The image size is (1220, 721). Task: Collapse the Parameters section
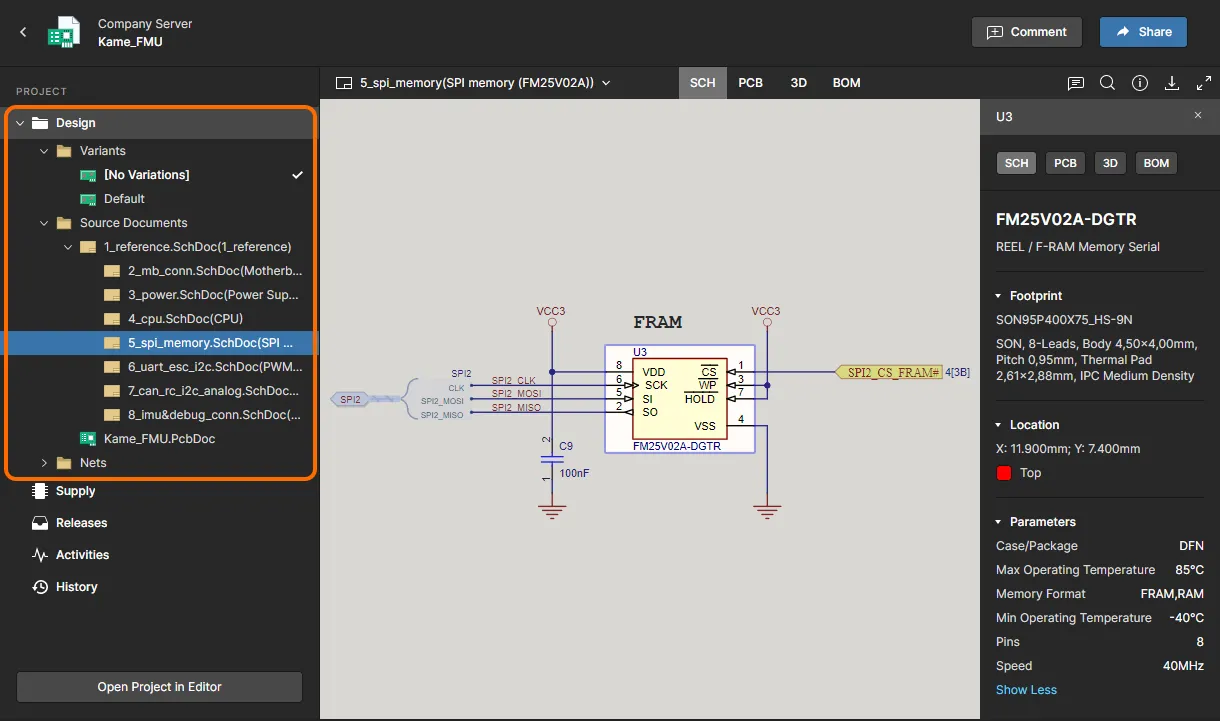click(x=999, y=522)
